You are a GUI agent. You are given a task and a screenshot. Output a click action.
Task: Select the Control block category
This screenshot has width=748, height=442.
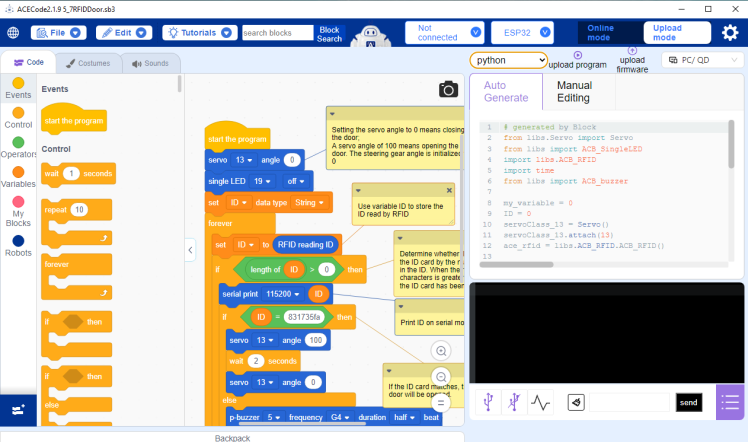pyautogui.click(x=18, y=118)
